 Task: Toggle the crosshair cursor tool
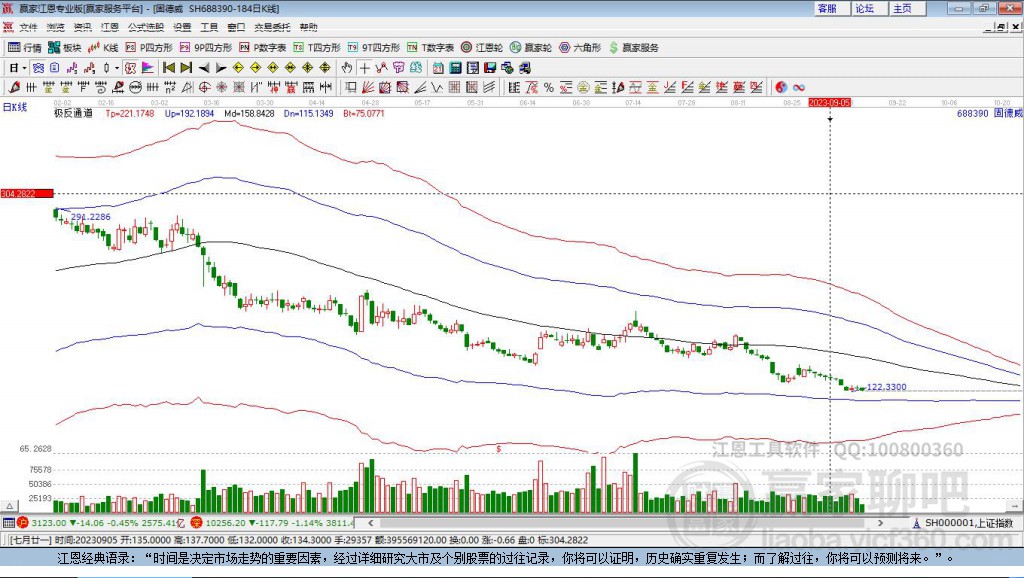point(365,67)
